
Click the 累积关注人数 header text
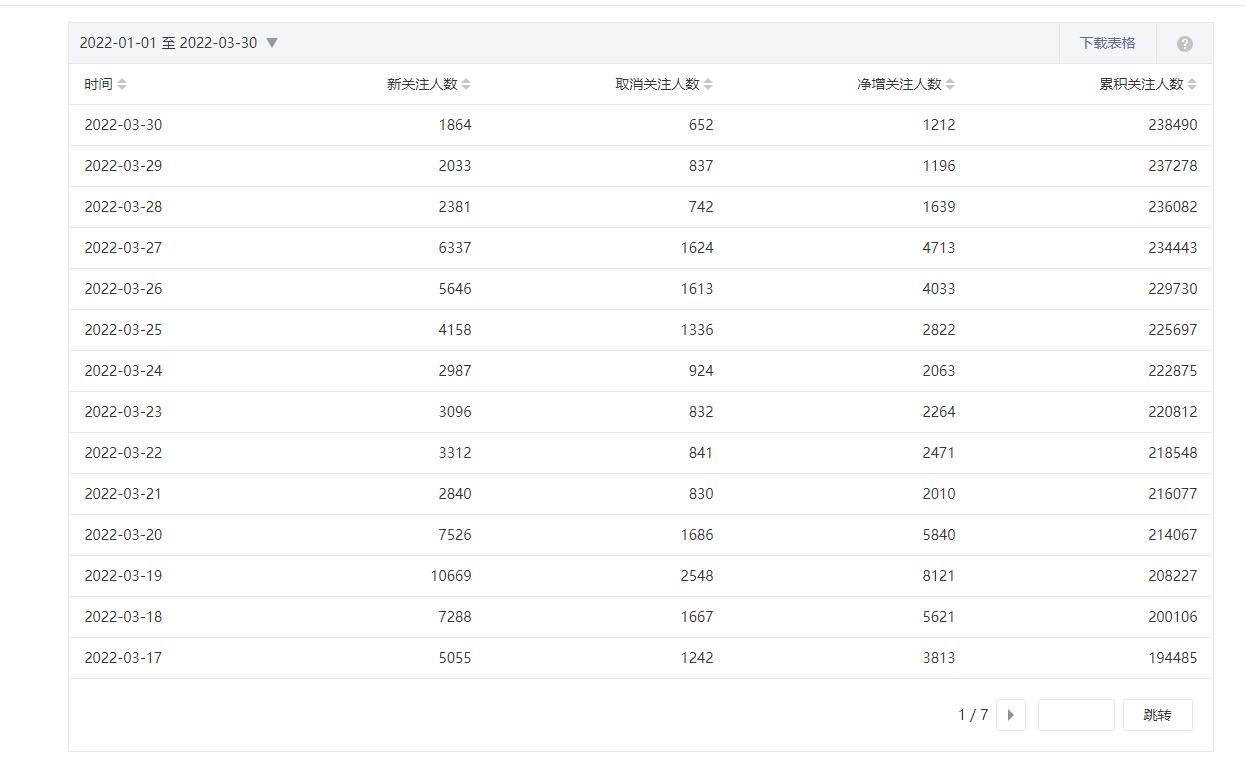(1140, 85)
